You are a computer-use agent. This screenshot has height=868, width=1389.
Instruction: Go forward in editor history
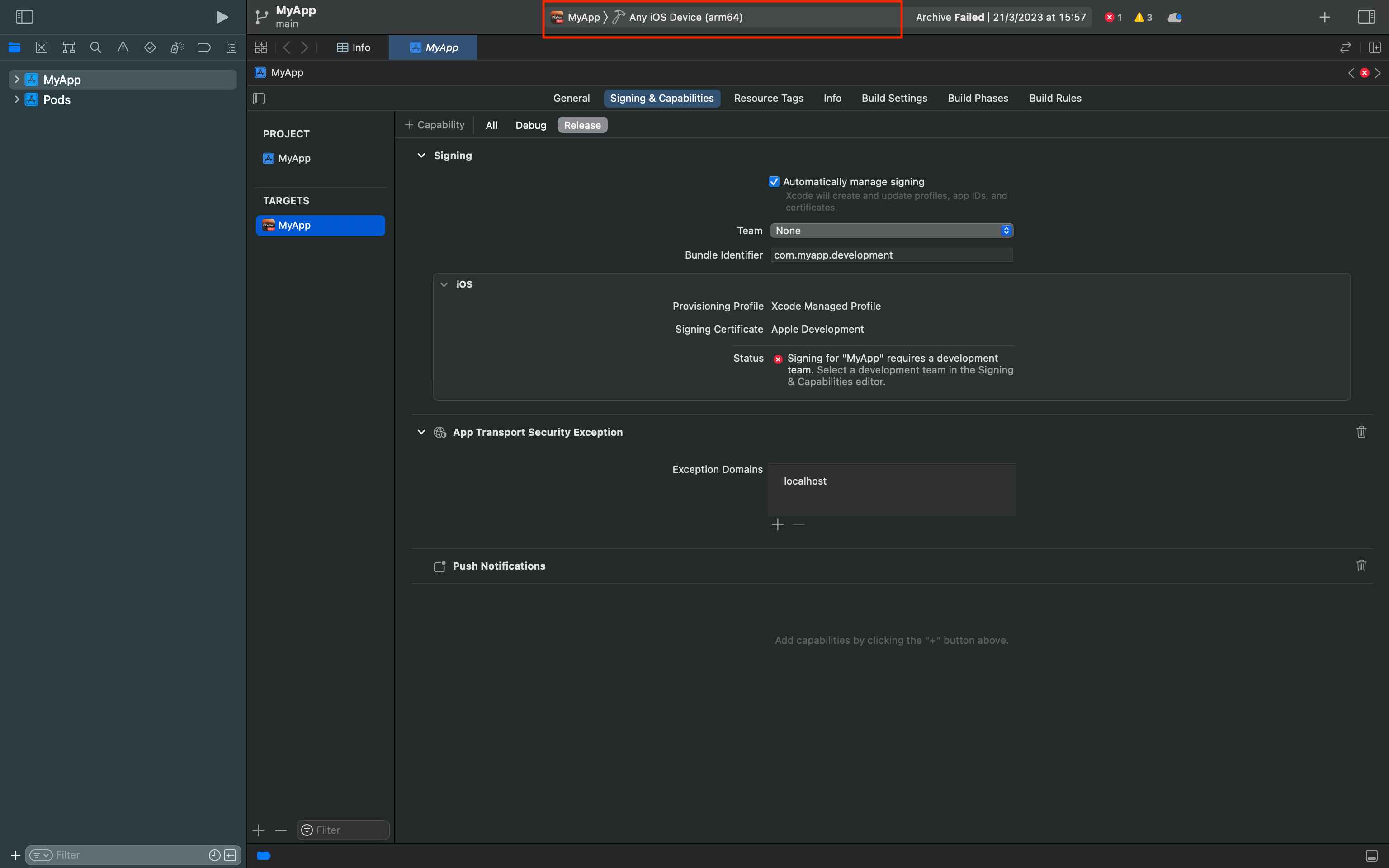point(305,47)
